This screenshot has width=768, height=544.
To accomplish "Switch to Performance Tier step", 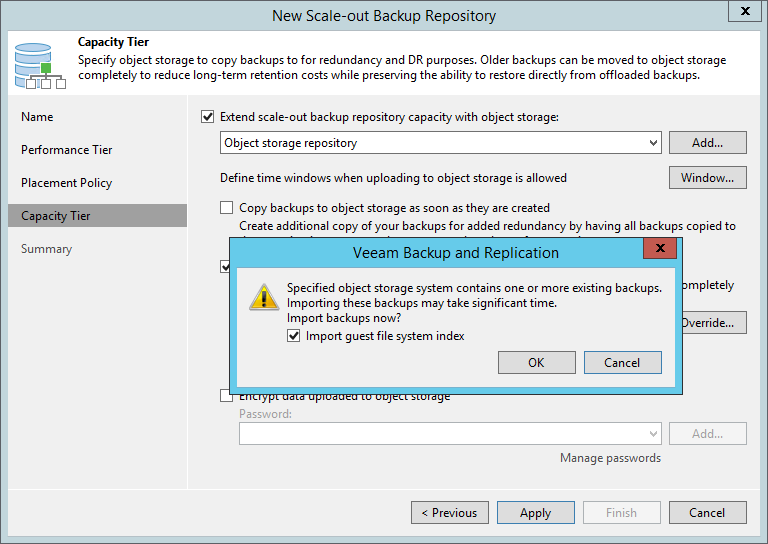I will (x=67, y=150).
